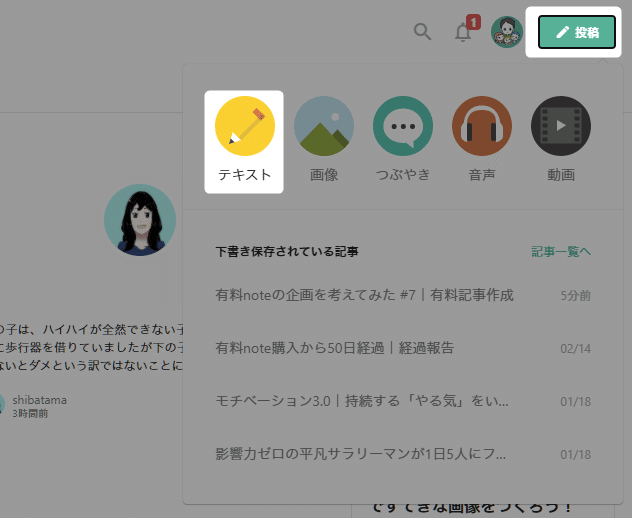
Task: Choose the 音声 audio post type
Action: tap(482, 139)
